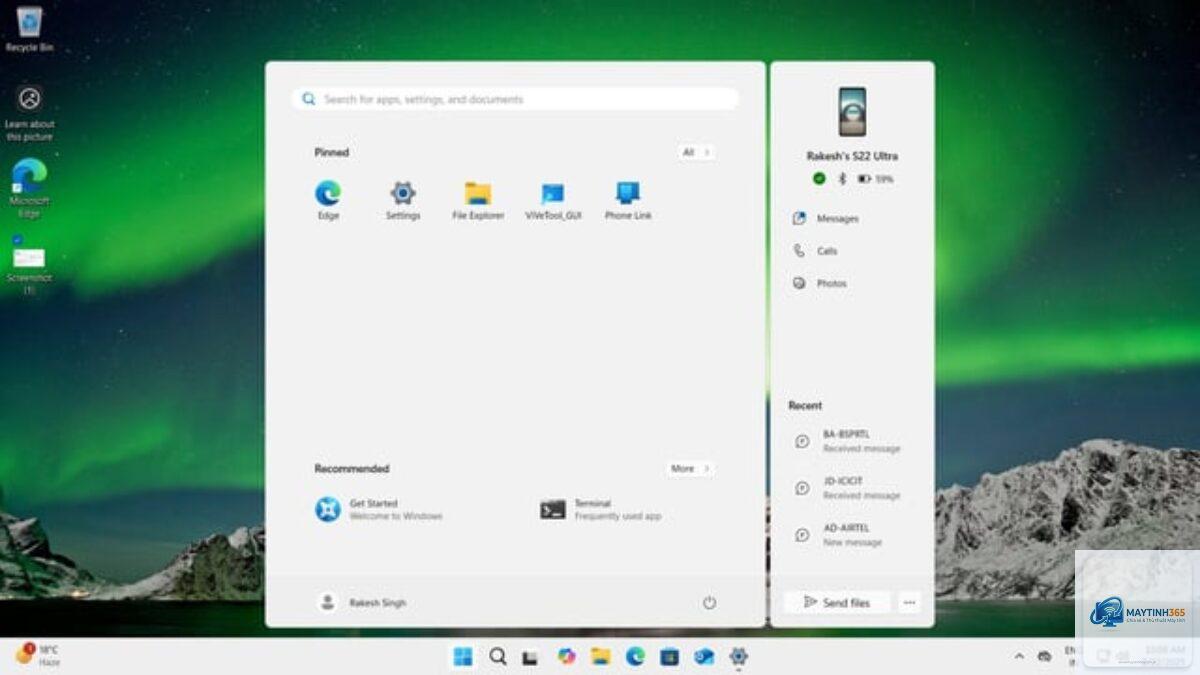
Task: Click the cloud icon in system tray
Action: coord(1045,656)
